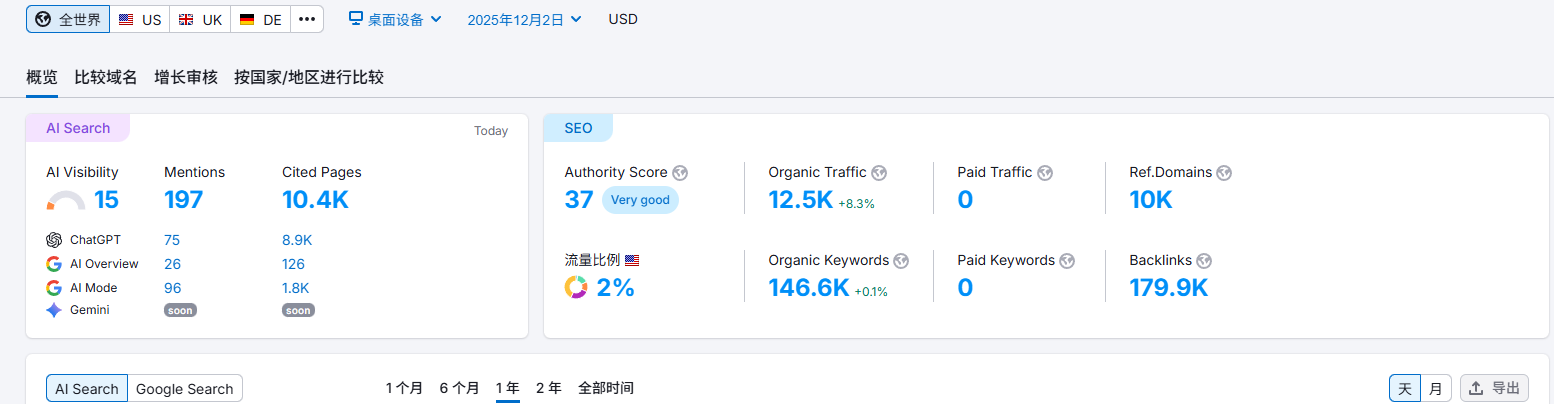
Task: Open AI Overview cited pages 126
Action: click(293, 264)
